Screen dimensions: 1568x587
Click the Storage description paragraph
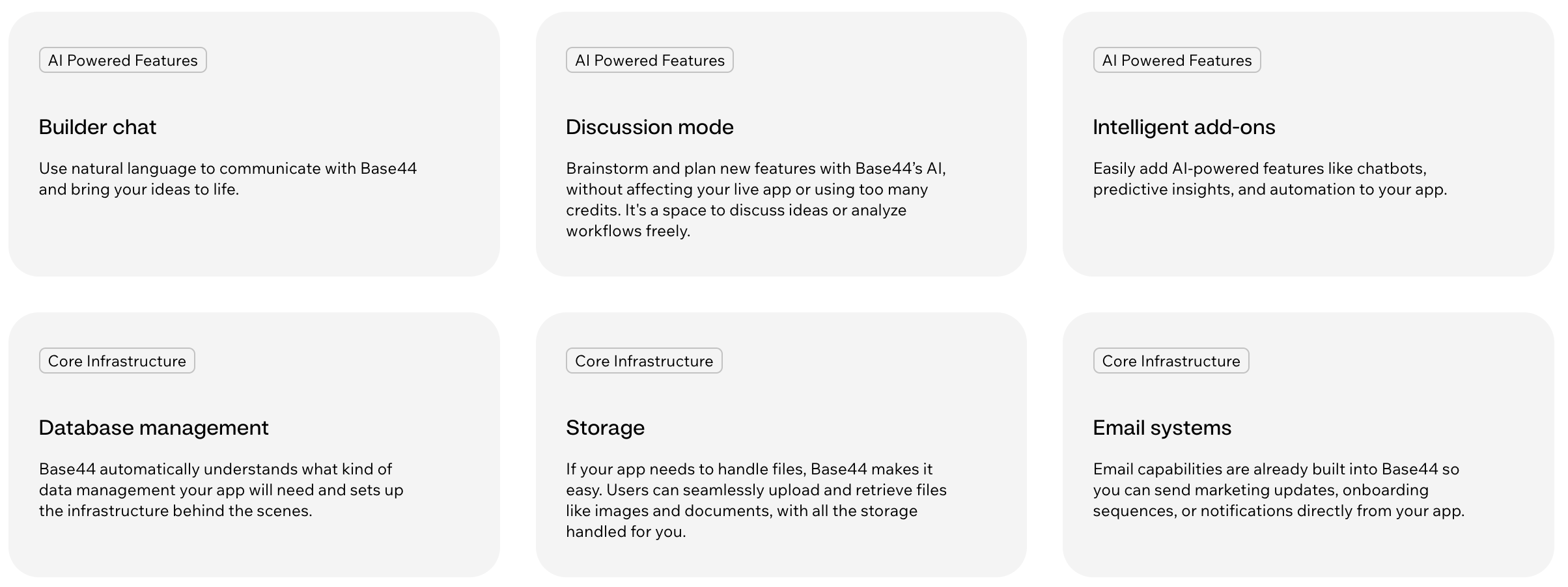[755, 500]
